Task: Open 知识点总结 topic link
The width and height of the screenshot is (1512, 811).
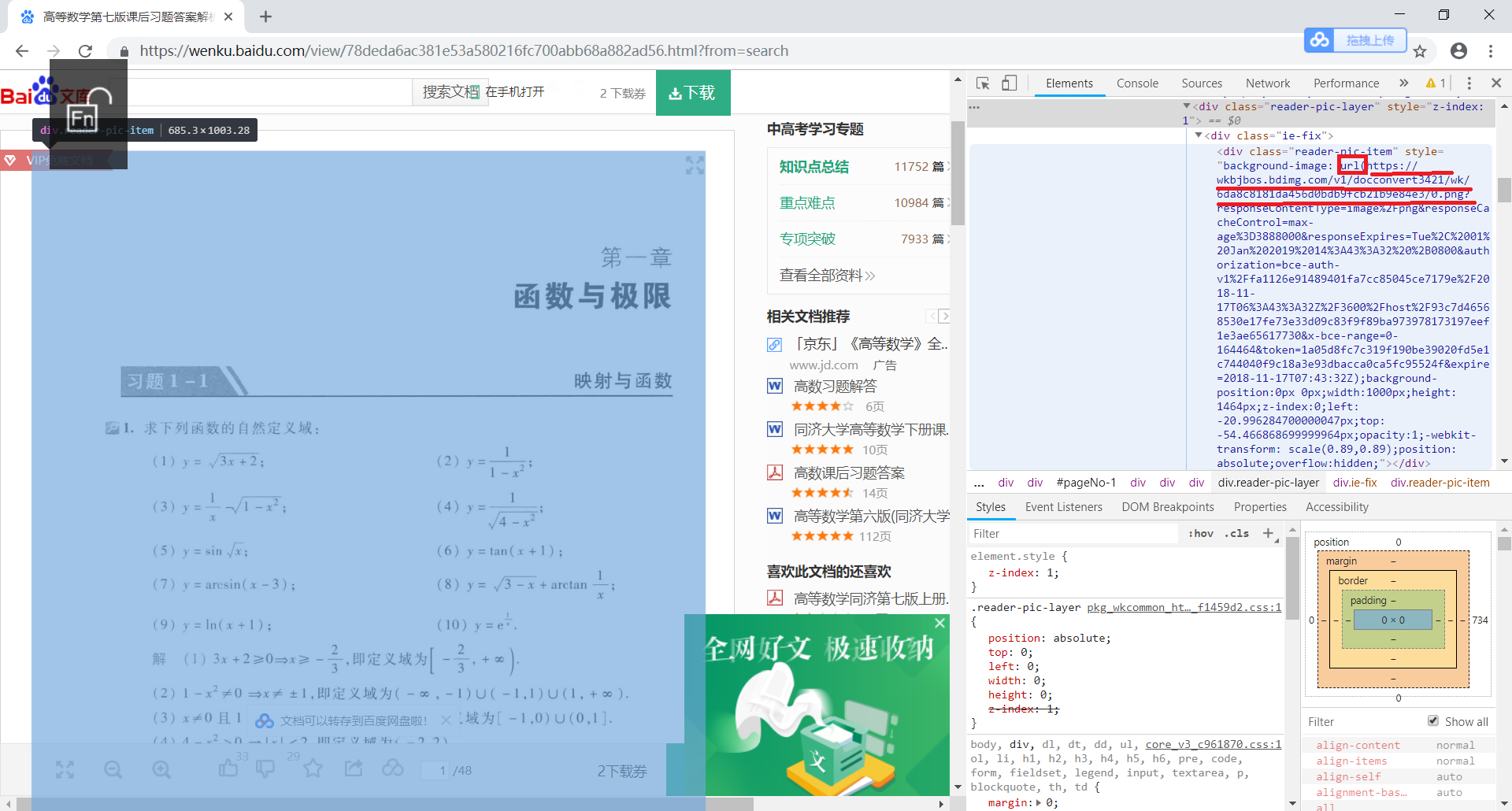Action: point(814,167)
